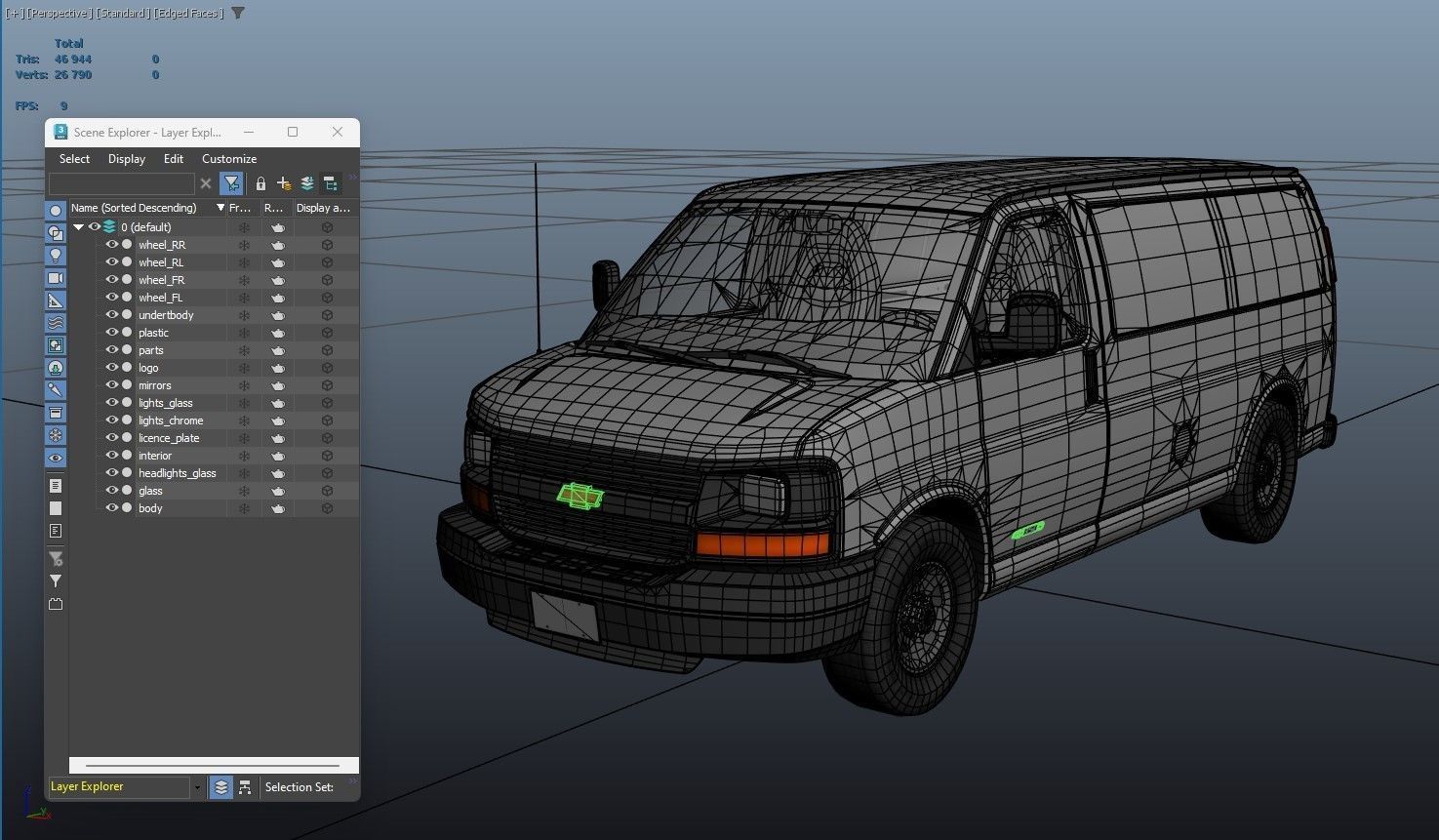Click the hierarchy toolbar icon beside layers icon
The image size is (1439, 840).
coord(330,183)
